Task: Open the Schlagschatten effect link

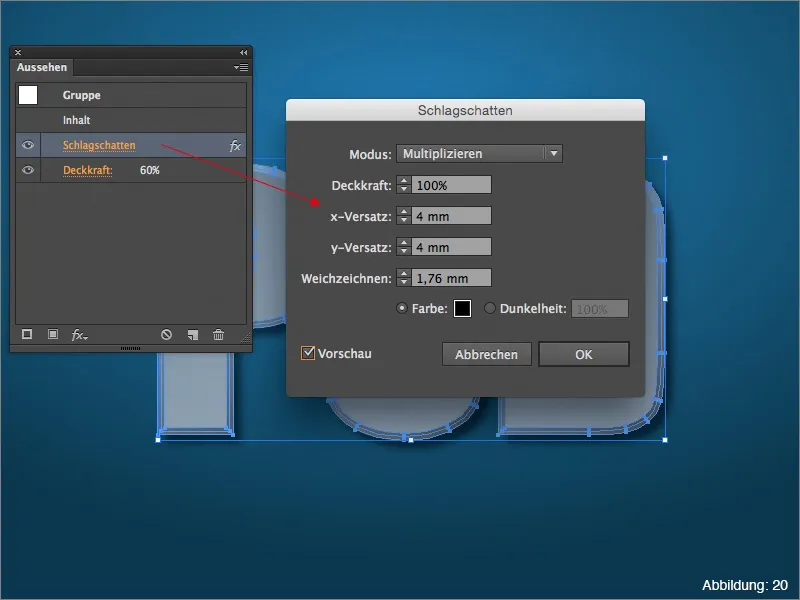Action: [x=99, y=145]
